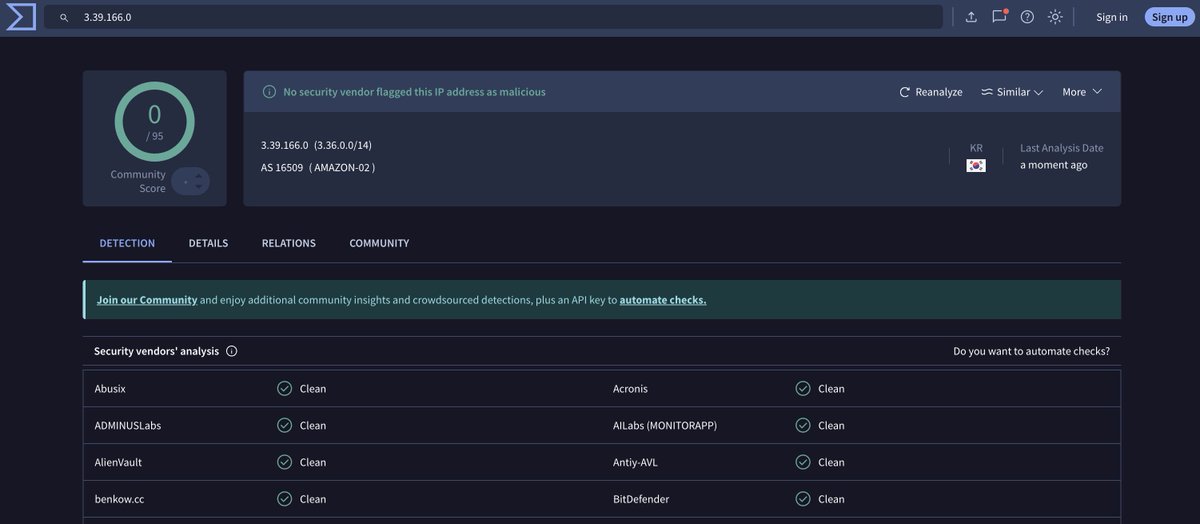Image resolution: width=1200 pixels, height=524 pixels.
Task: Click the AILabs (MONITORAPP) vendor name
Action: click(x=665, y=425)
